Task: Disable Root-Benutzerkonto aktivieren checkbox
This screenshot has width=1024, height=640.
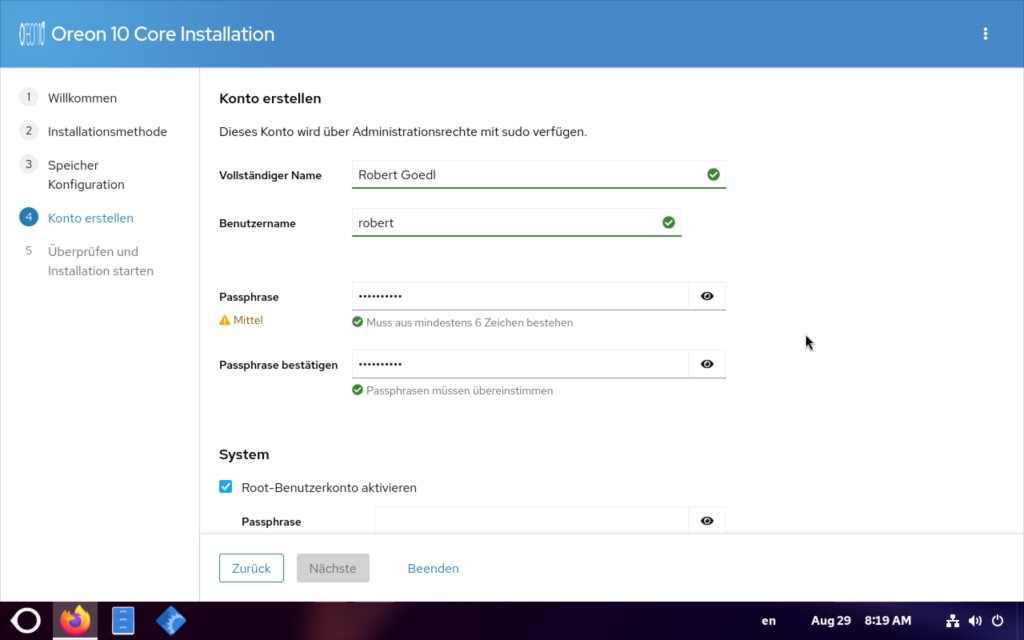Action: click(x=225, y=487)
